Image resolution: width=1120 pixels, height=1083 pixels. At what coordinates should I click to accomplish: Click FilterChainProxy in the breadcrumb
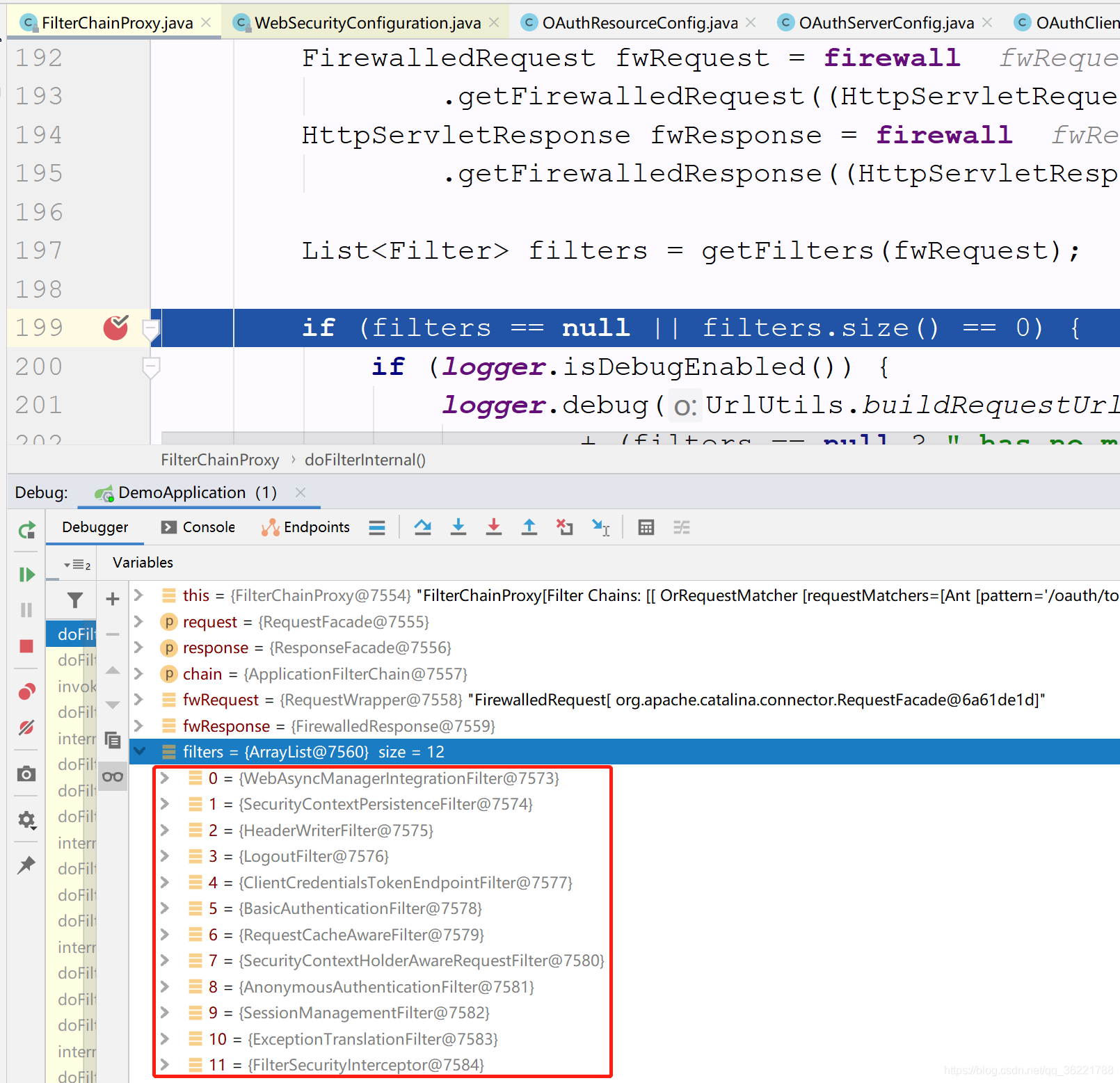(220, 460)
